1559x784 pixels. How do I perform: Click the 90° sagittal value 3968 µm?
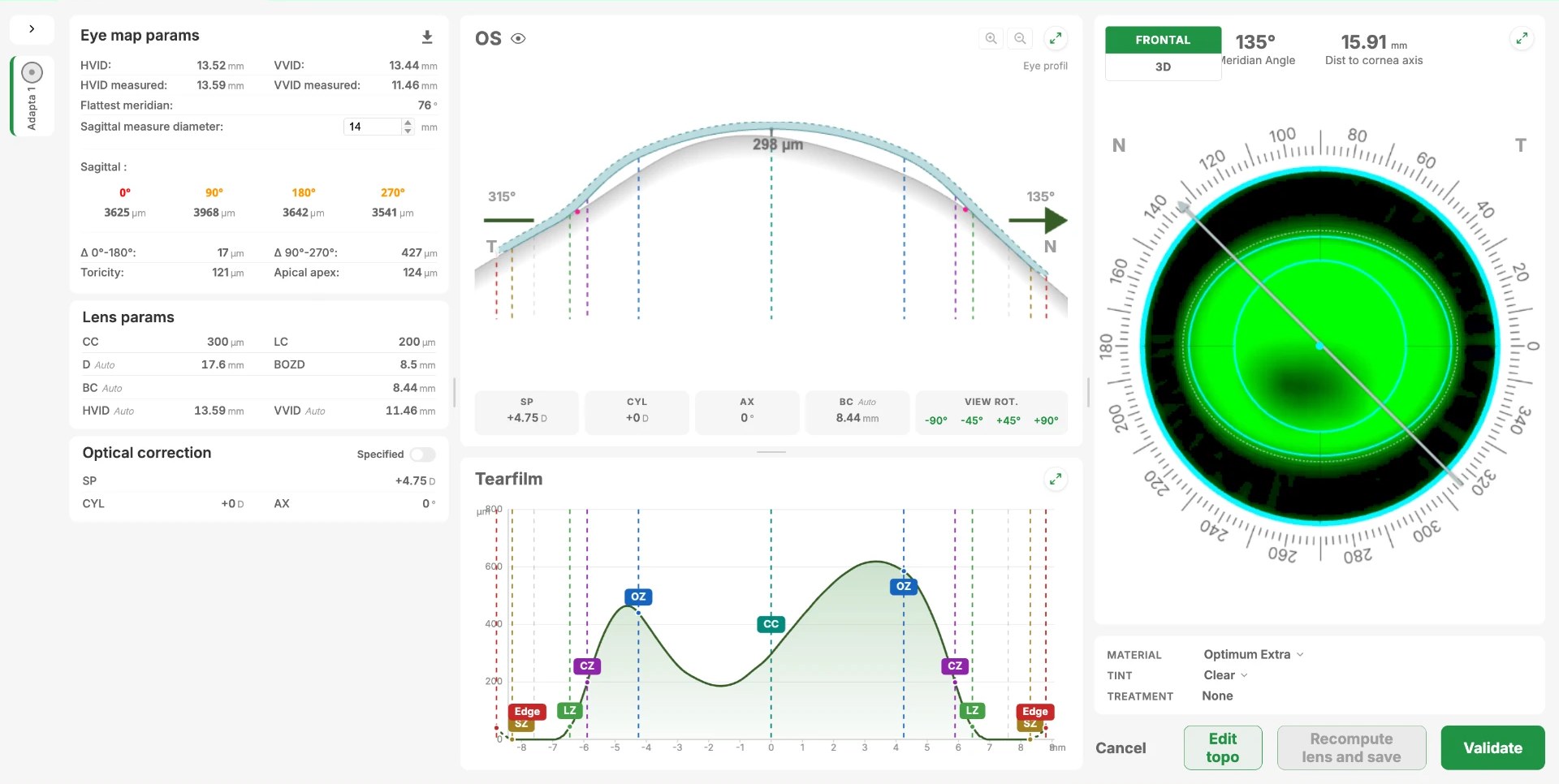[x=214, y=213]
